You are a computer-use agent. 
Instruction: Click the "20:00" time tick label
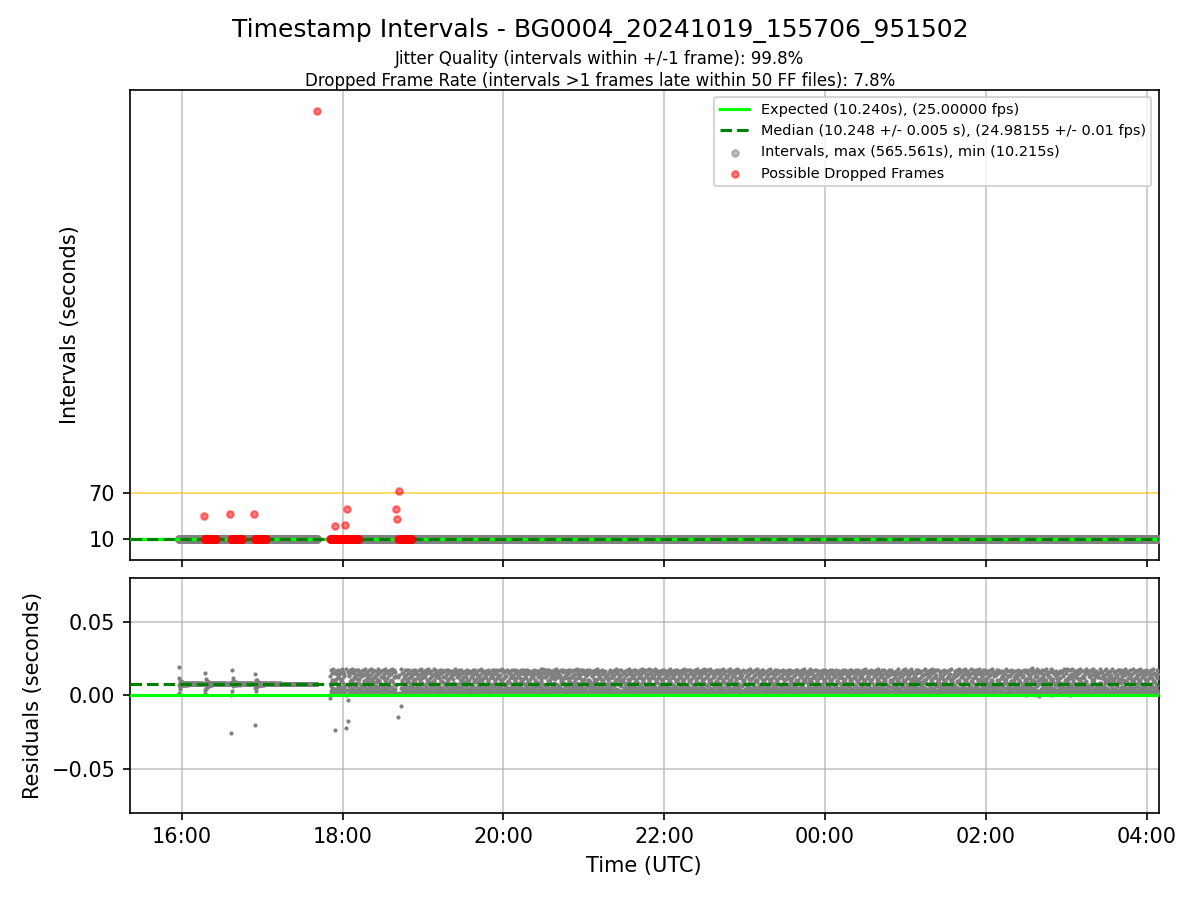503,834
